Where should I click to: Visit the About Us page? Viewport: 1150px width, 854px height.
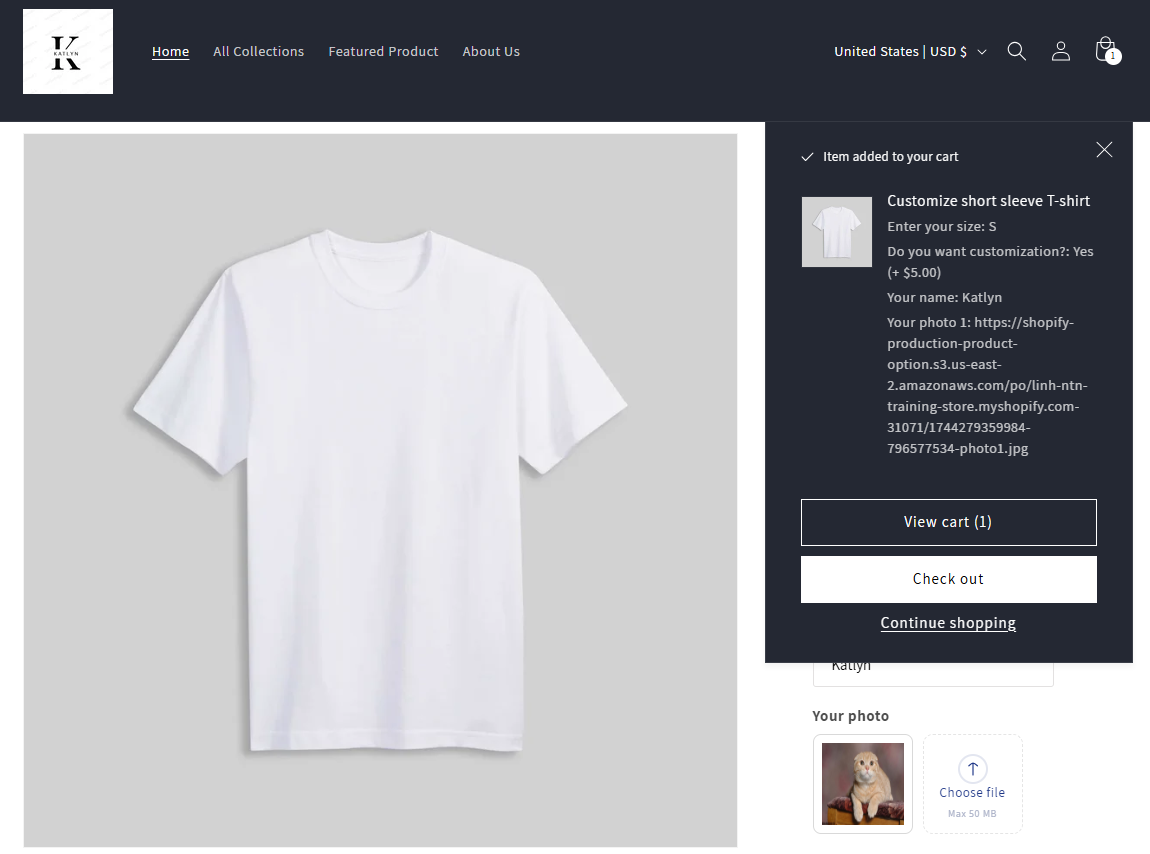click(x=491, y=51)
